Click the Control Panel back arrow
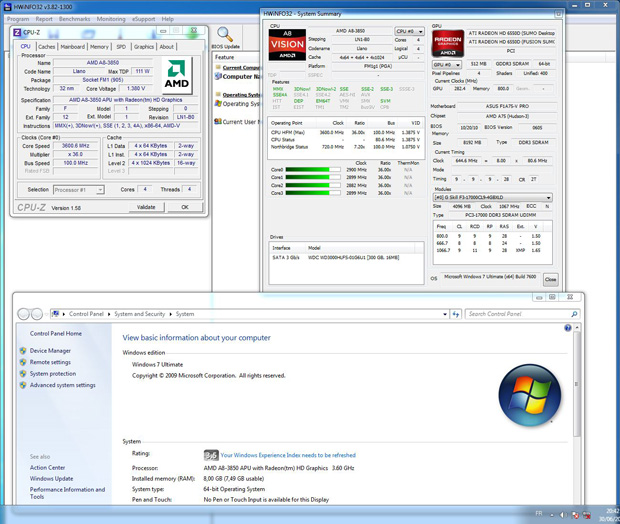620x524 pixels. 24,314
